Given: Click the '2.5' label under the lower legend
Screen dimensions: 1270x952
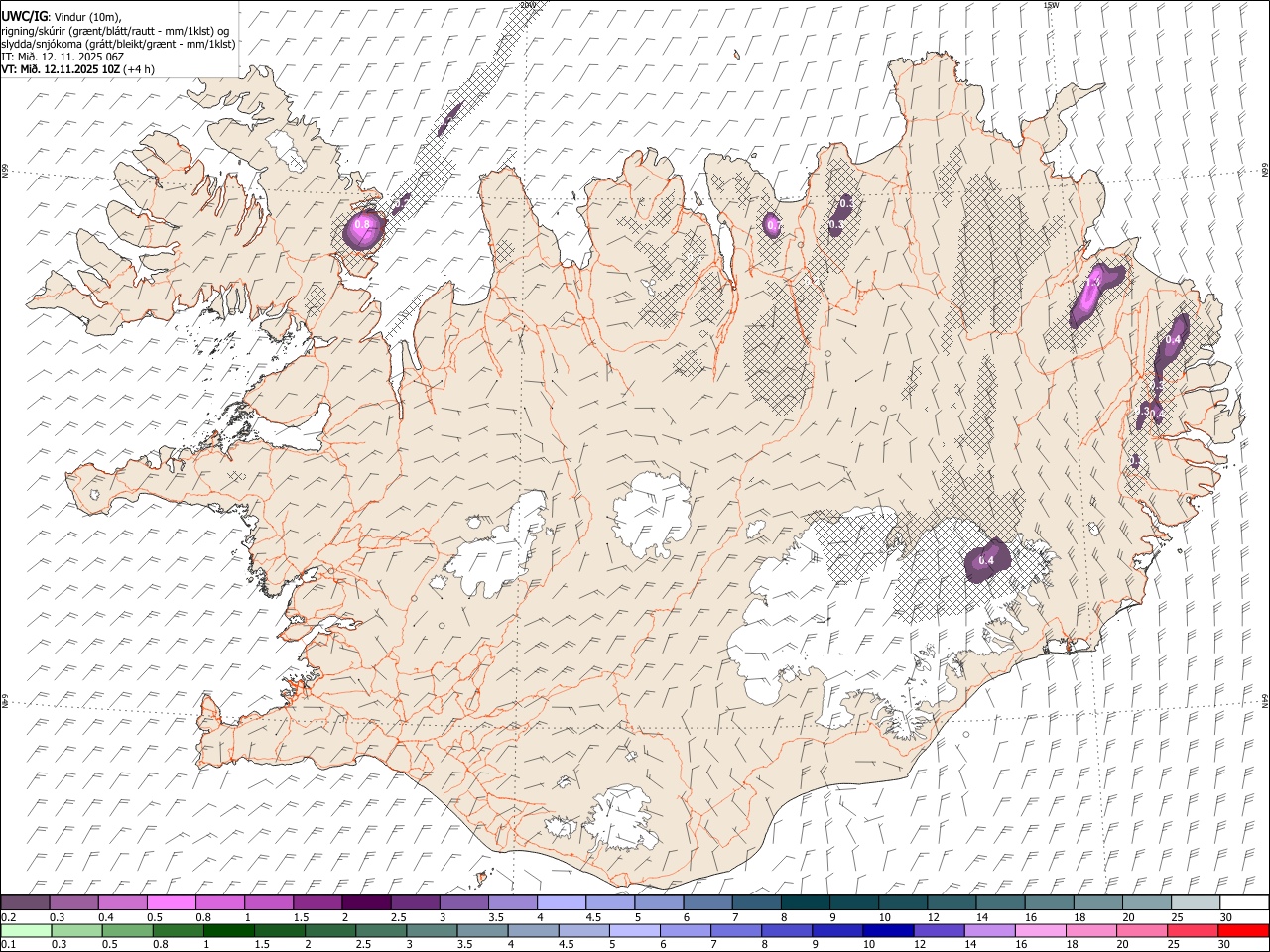Looking at the screenshot, I should coord(361,944).
